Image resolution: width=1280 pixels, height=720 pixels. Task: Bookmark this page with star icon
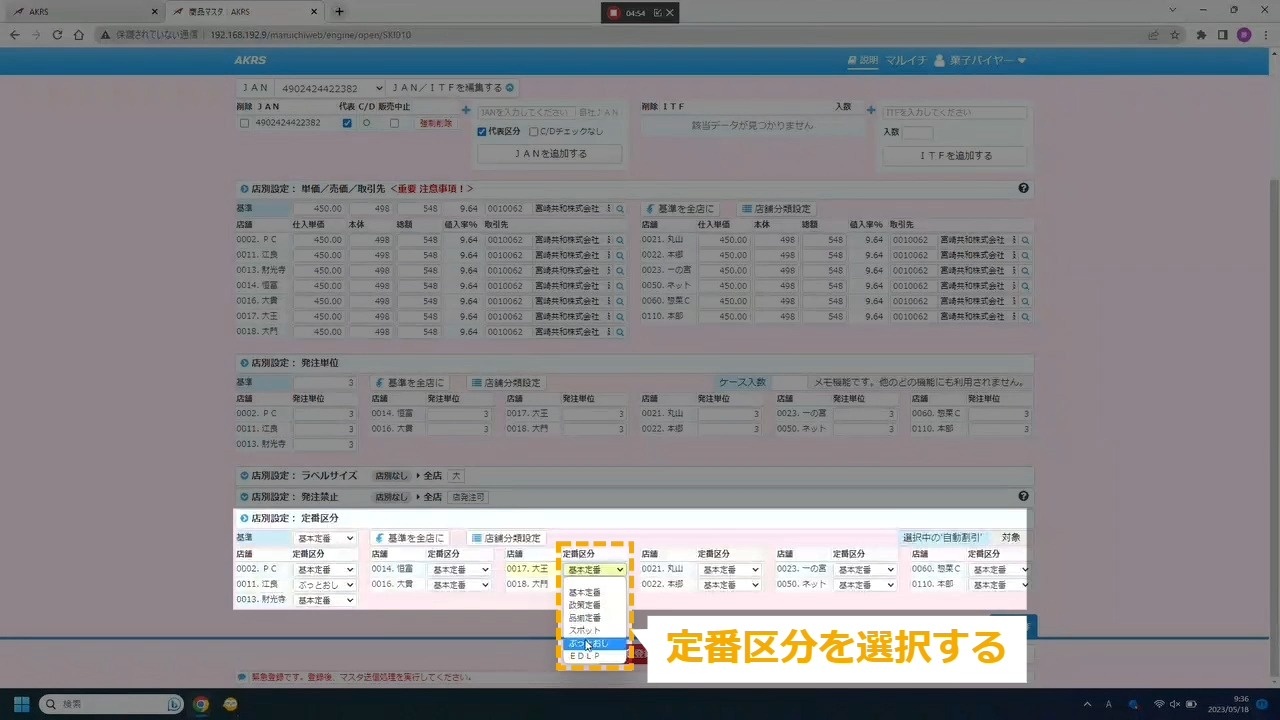tap(1175, 35)
